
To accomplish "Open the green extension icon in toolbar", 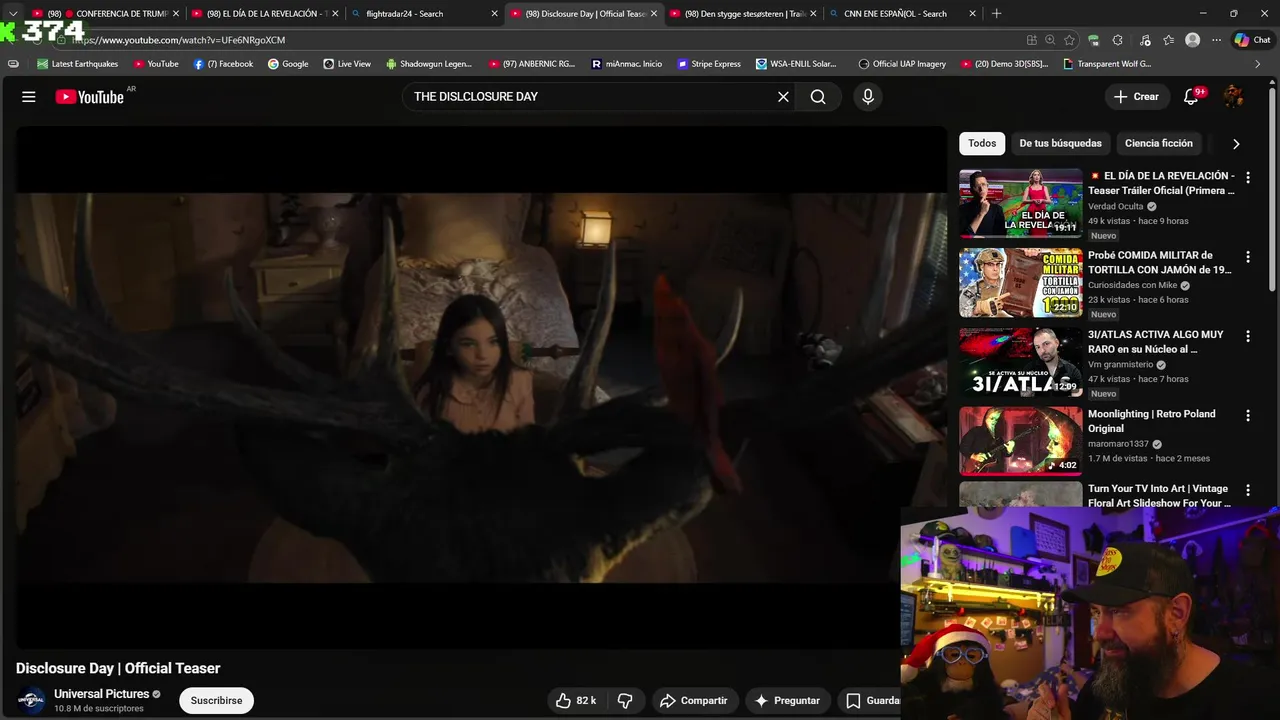I will [x=1094, y=40].
